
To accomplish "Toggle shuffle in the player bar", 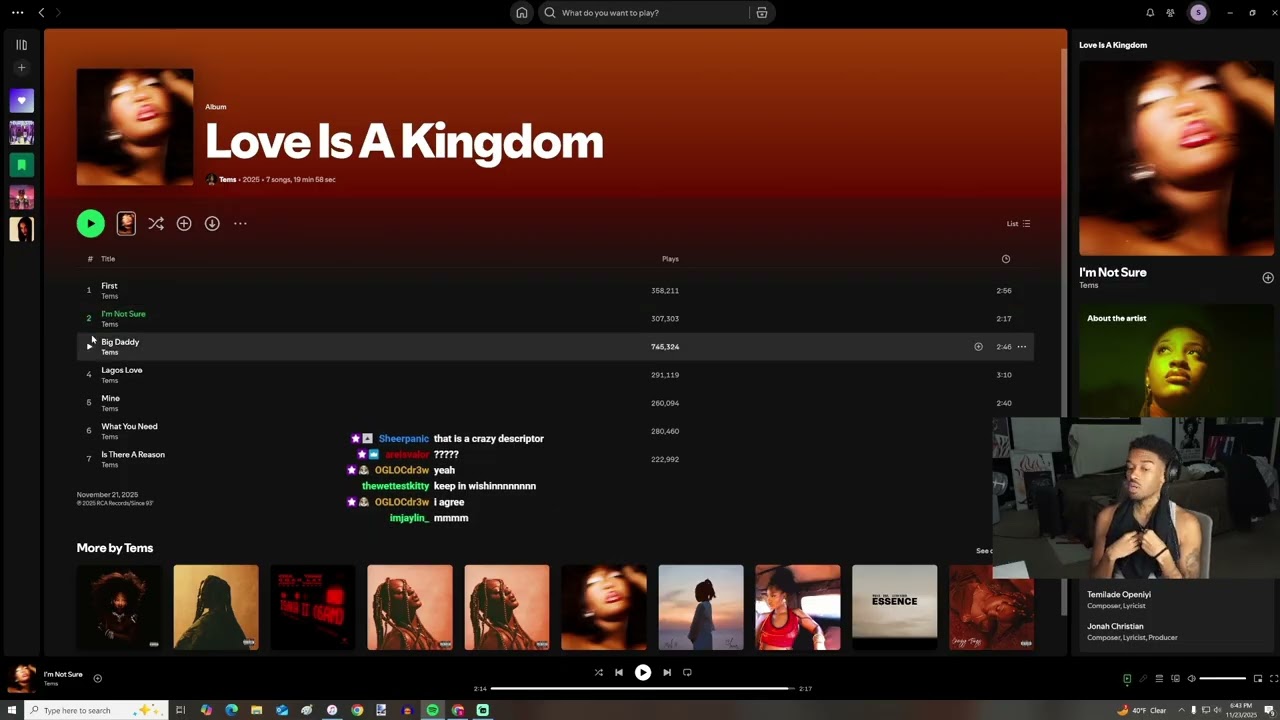I will 598,673.
